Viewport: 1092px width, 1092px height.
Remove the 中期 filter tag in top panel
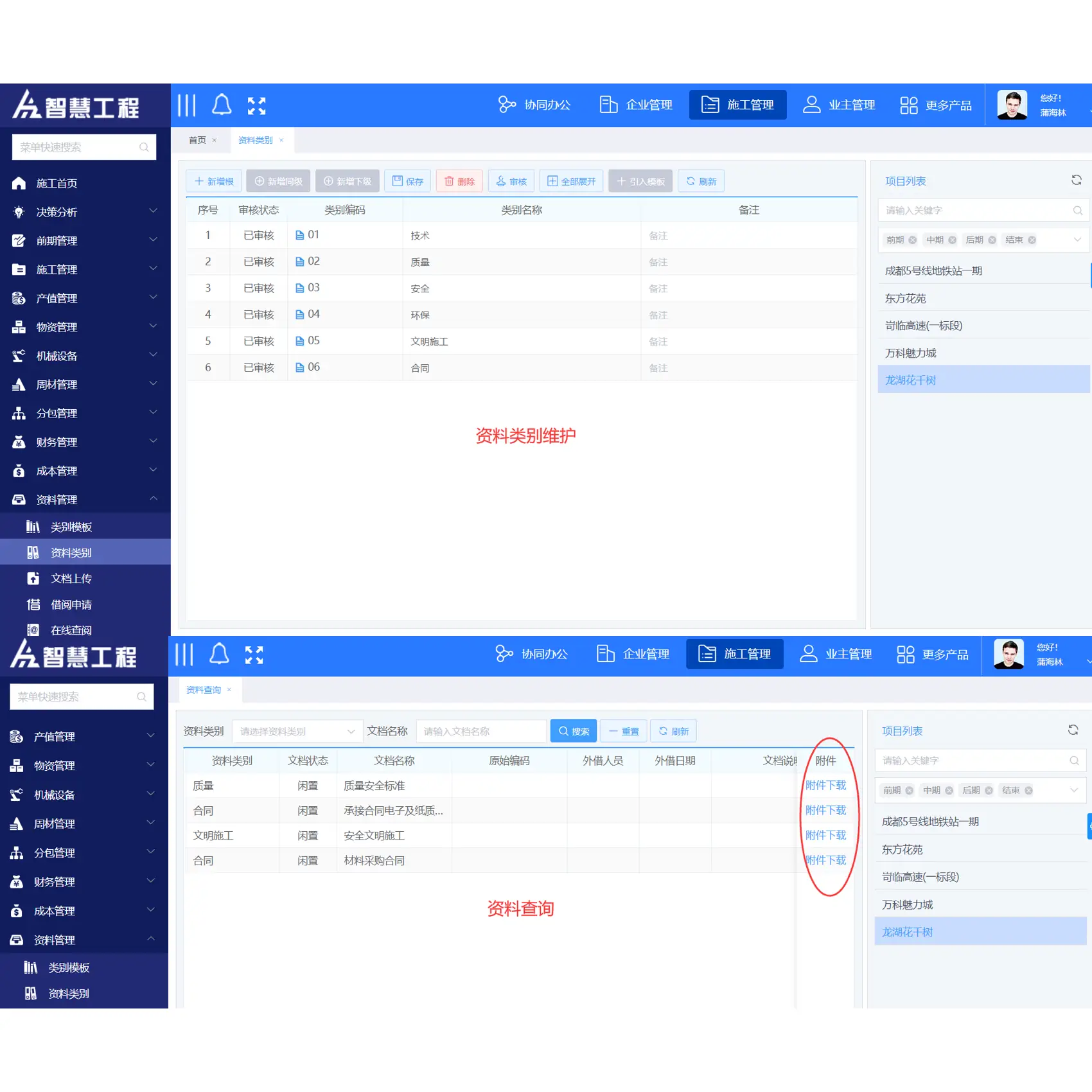(x=953, y=240)
